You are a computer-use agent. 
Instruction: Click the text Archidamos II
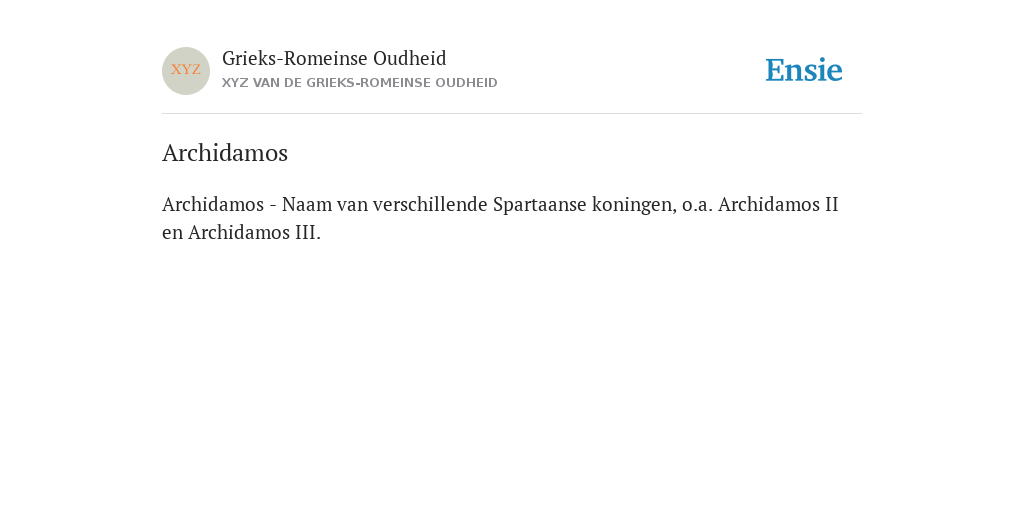(778, 204)
